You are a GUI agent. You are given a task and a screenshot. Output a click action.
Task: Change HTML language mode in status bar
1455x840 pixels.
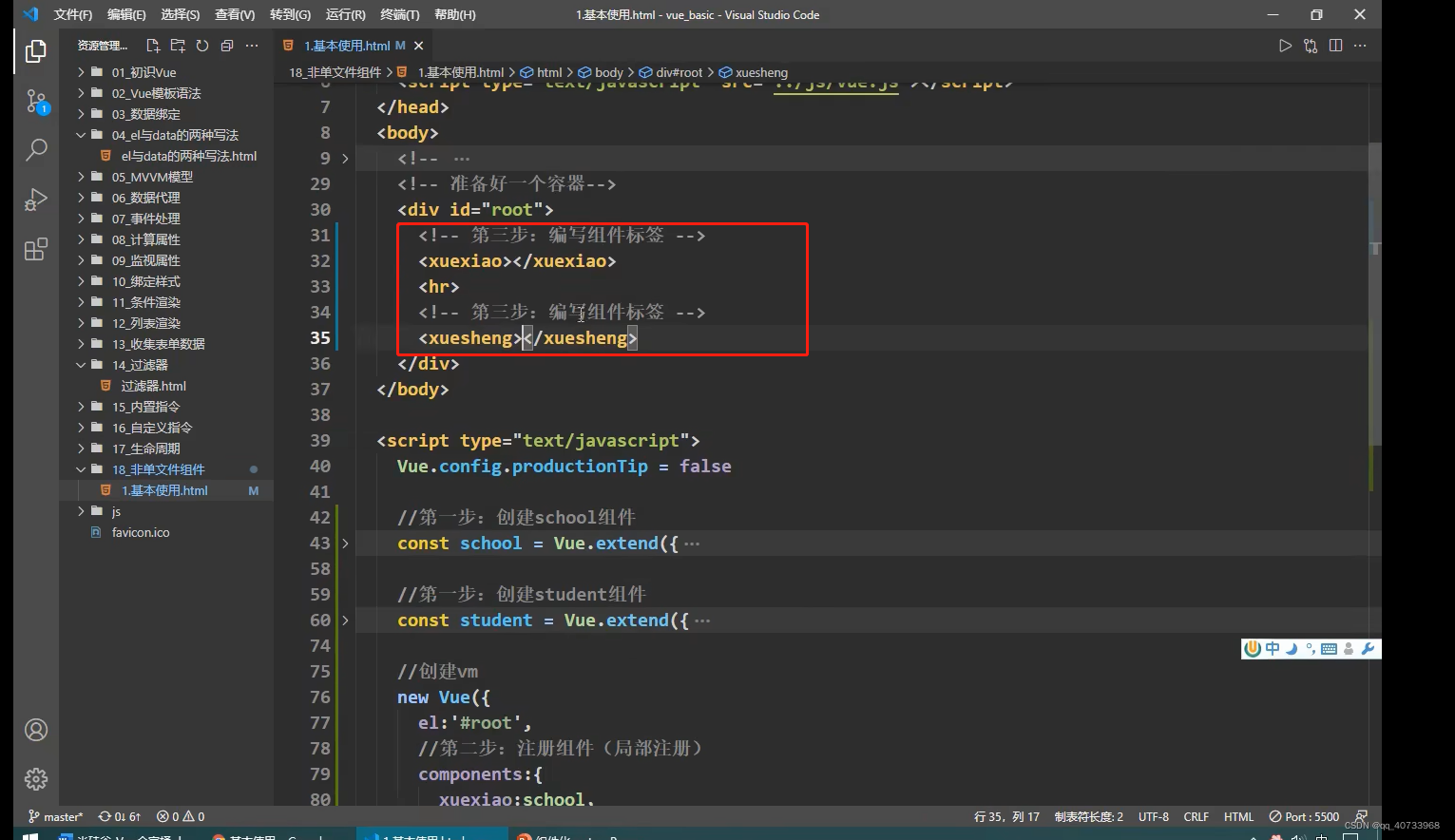click(x=1238, y=816)
